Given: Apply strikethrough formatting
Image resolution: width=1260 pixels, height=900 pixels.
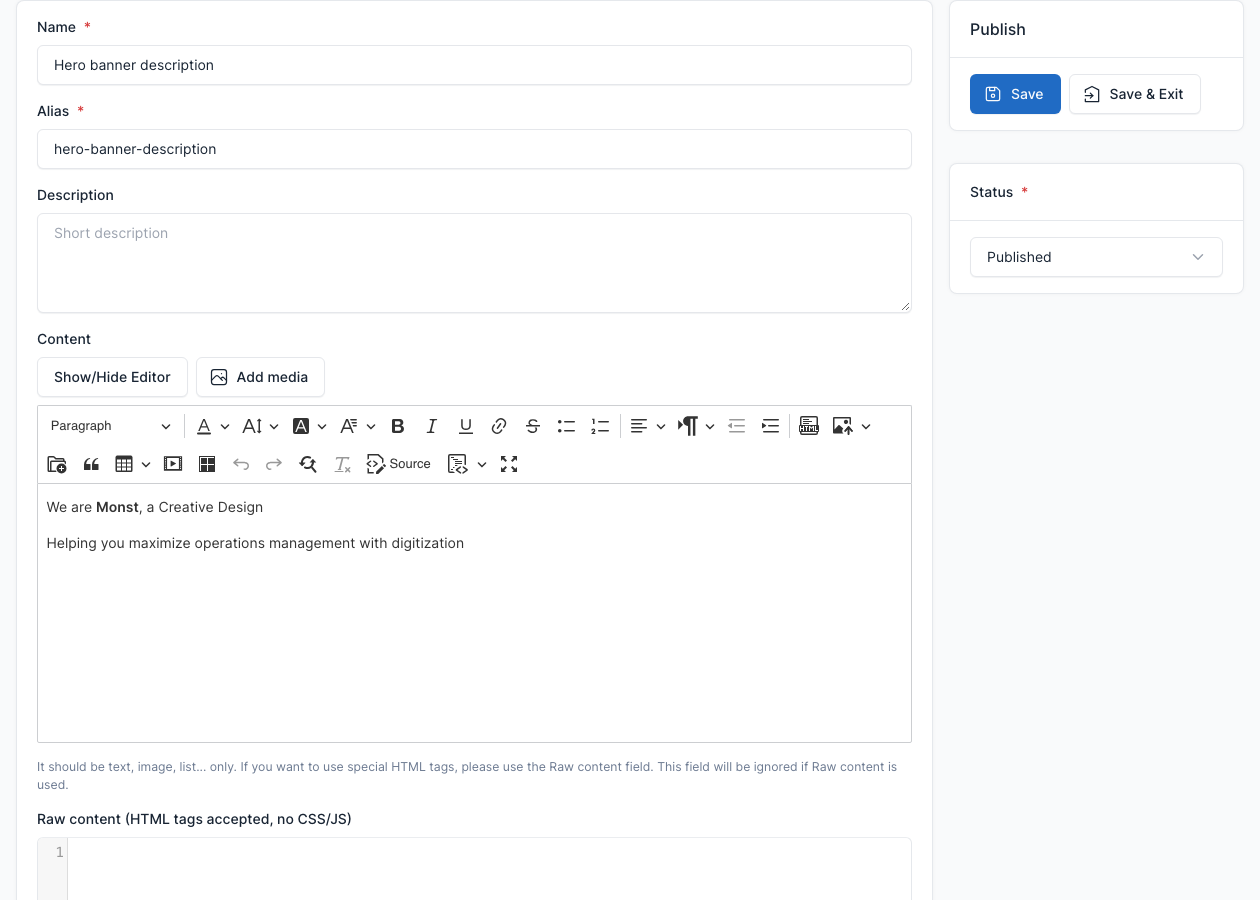Looking at the screenshot, I should click(533, 426).
